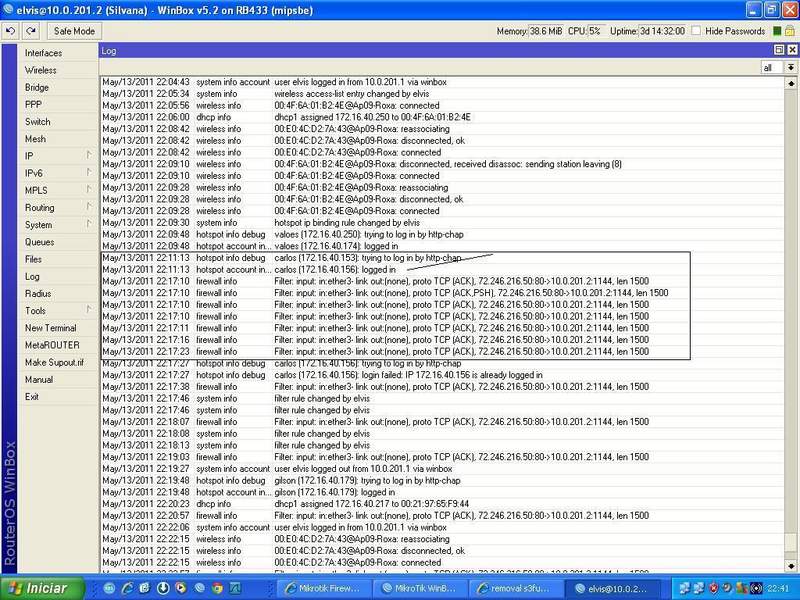Select 'user elvis logged out from 10.0.201.1' row
Screen dimensions: 800x600
[x=442, y=469]
